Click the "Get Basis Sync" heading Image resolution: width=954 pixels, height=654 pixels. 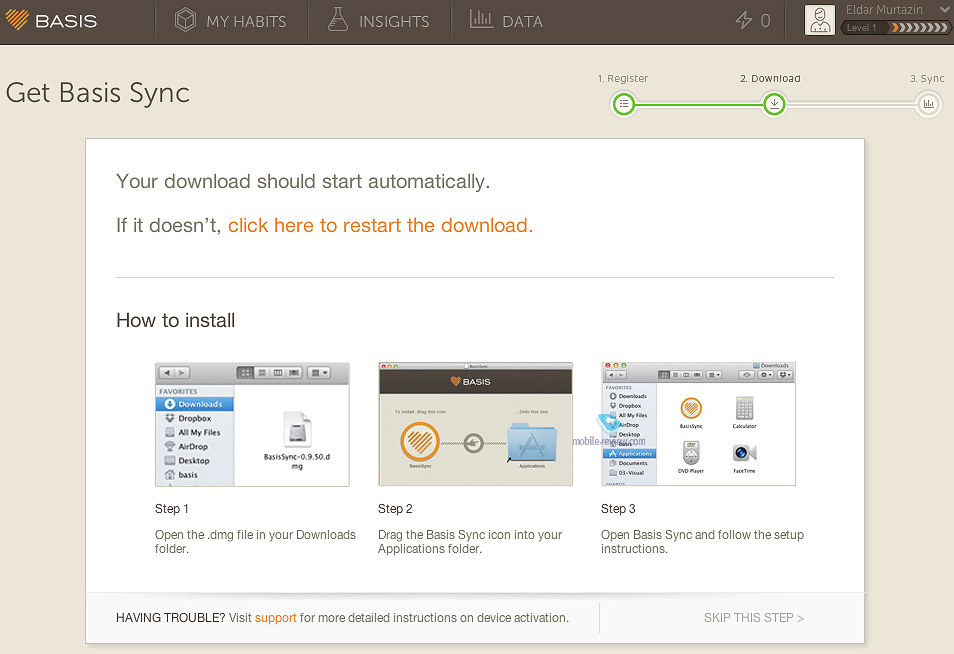[98, 94]
